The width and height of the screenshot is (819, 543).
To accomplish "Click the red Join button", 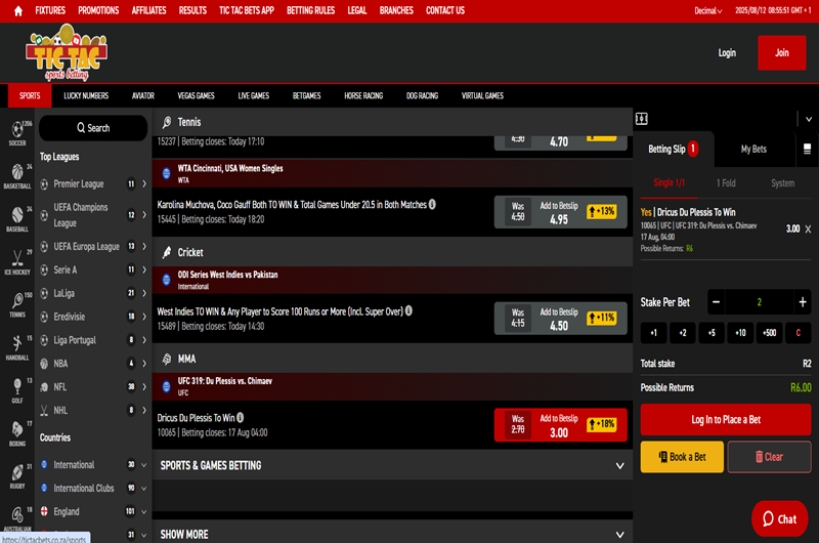I will click(x=782, y=53).
